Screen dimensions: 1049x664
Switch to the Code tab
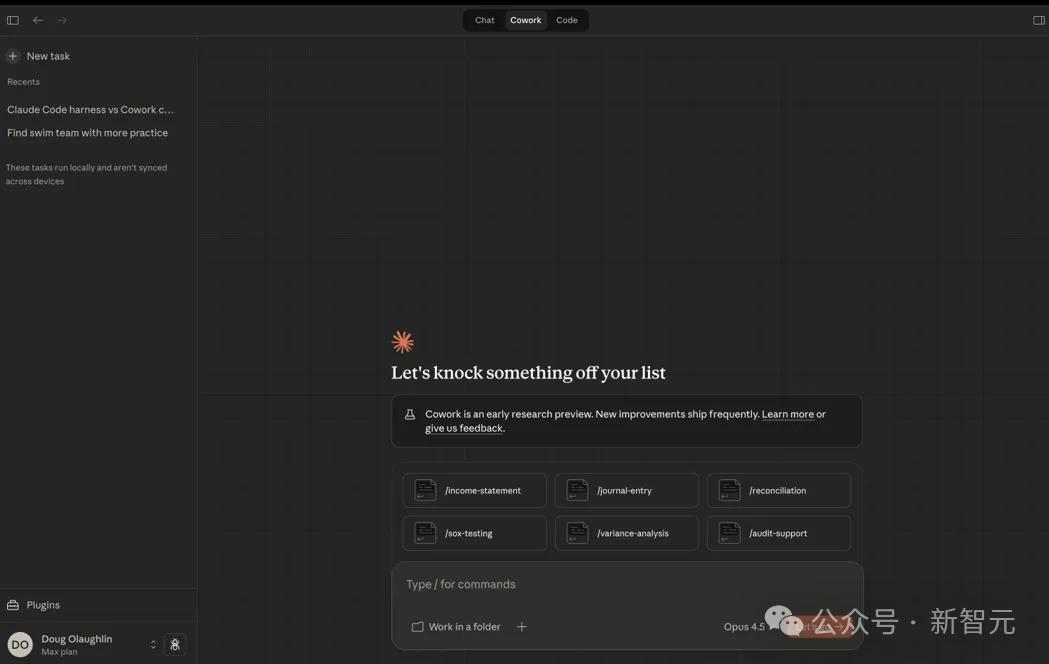pyautogui.click(x=567, y=20)
